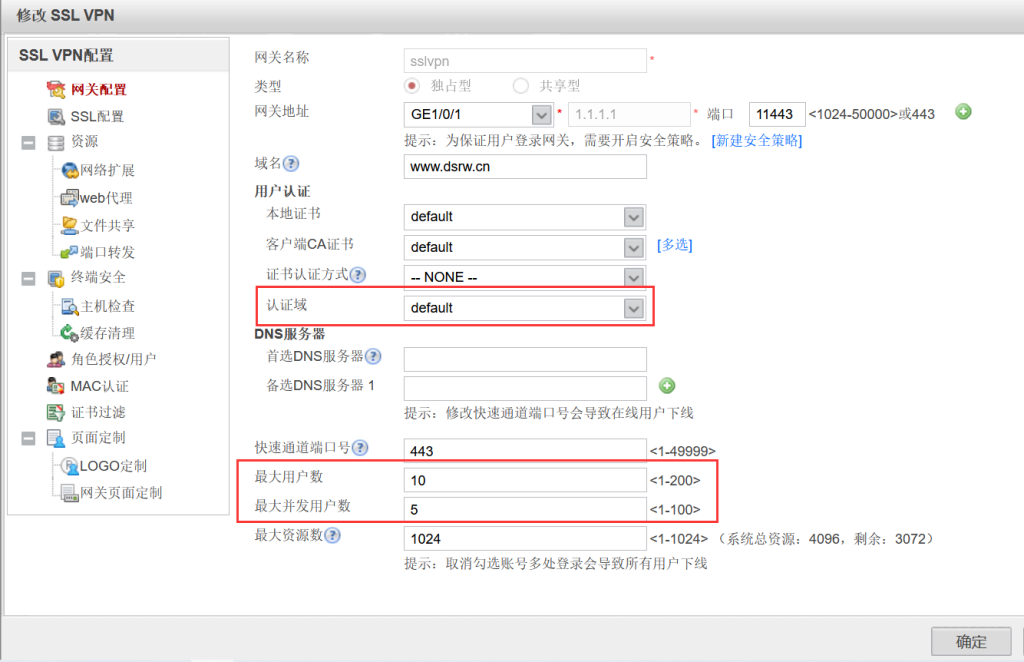Image resolution: width=1024 pixels, height=662 pixels.
Task: Open 主机检查 in the sidebar
Action: click(107, 306)
